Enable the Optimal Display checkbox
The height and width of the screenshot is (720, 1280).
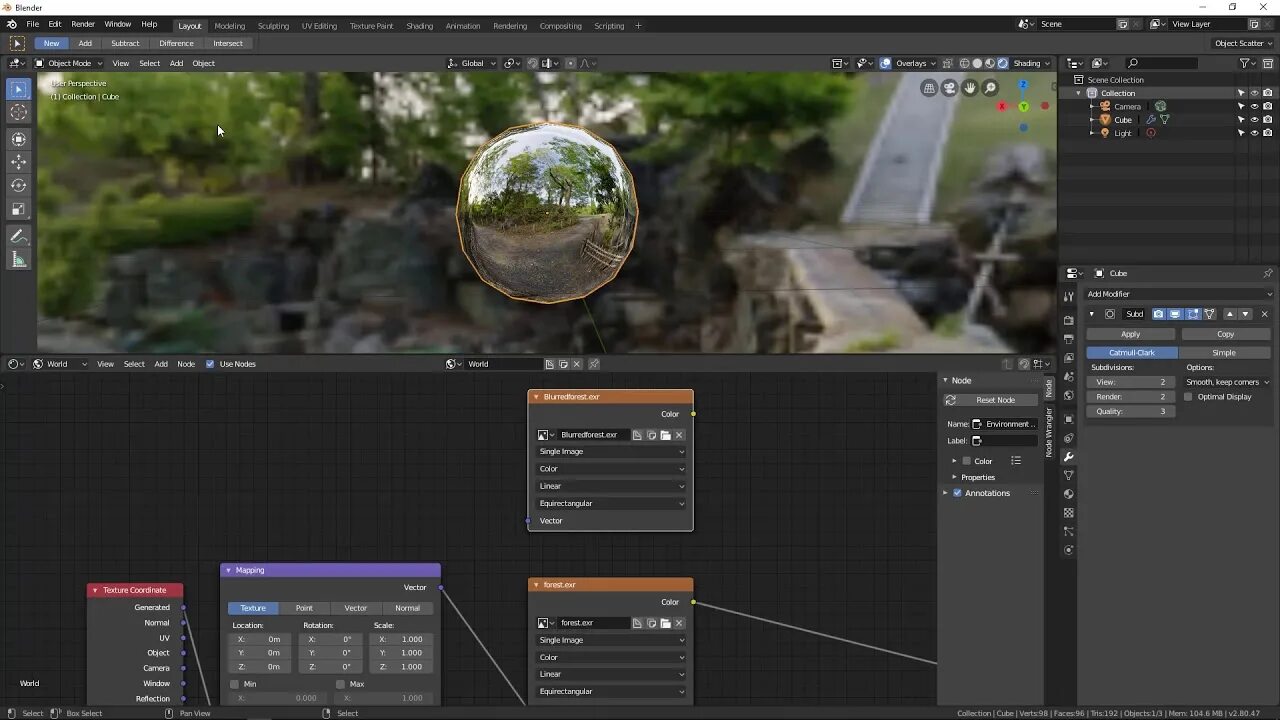pos(1188,397)
